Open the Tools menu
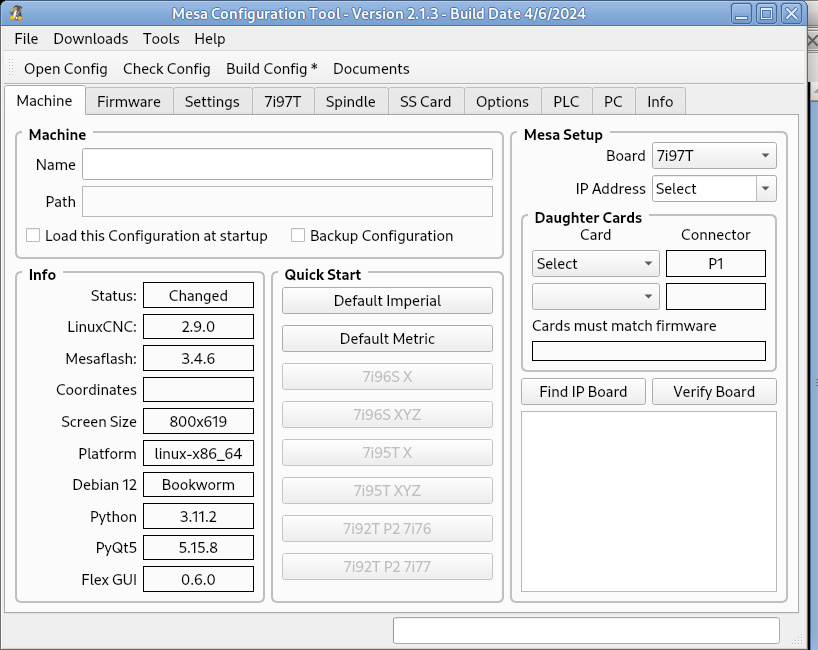Image resolution: width=818 pixels, height=650 pixels. tap(161, 39)
